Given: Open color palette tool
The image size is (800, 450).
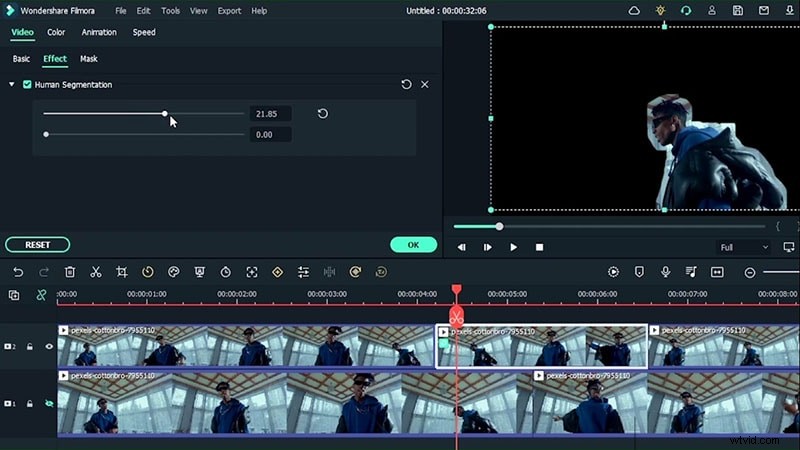Looking at the screenshot, I should click(173, 272).
